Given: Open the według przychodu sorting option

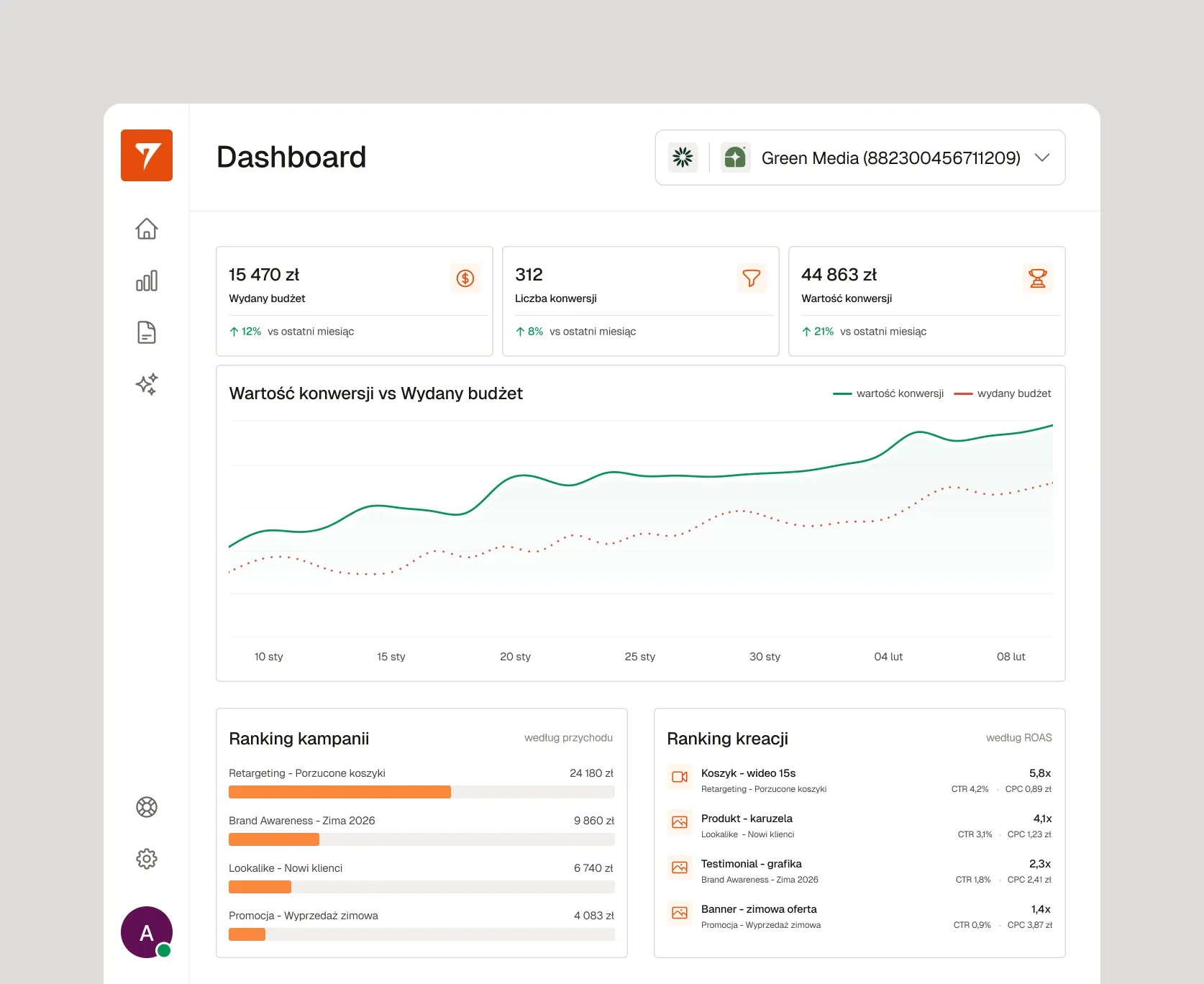Looking at the screenshot, I should point(568,738).
